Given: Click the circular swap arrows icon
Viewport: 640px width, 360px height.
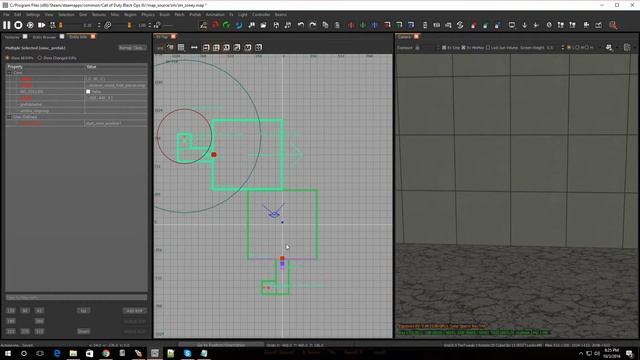Looking at the screenshot, I should pos(460,25).
